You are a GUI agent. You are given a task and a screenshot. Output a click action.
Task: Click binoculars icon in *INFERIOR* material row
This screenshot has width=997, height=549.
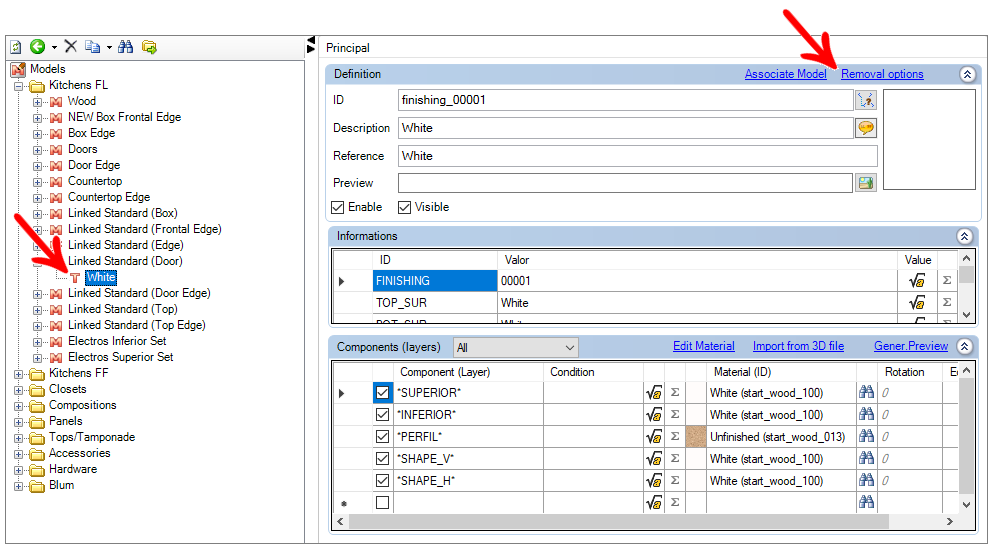pos(866,414)
